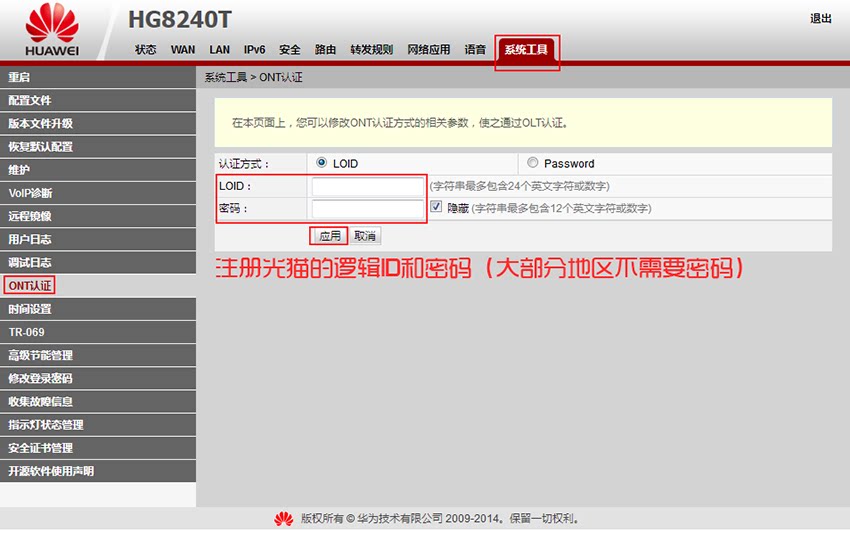Open 时间设置 in the sidebar

coord(98,309)
